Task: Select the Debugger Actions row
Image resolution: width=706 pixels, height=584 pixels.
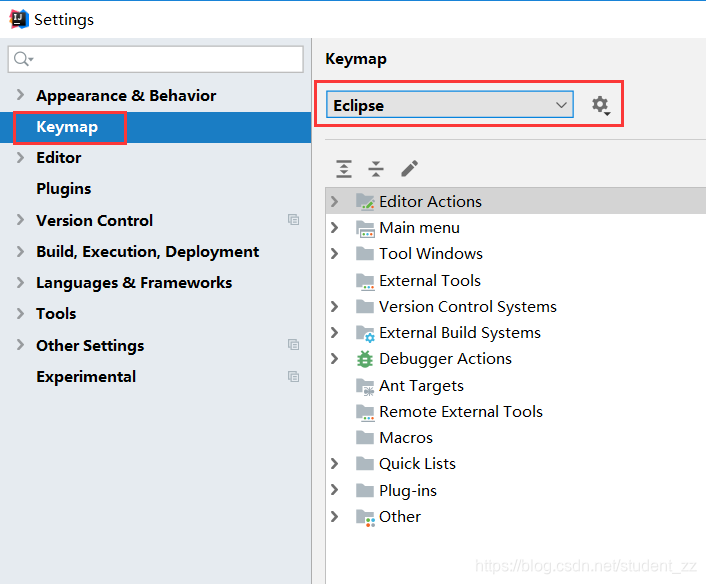Action: (516, 359)
